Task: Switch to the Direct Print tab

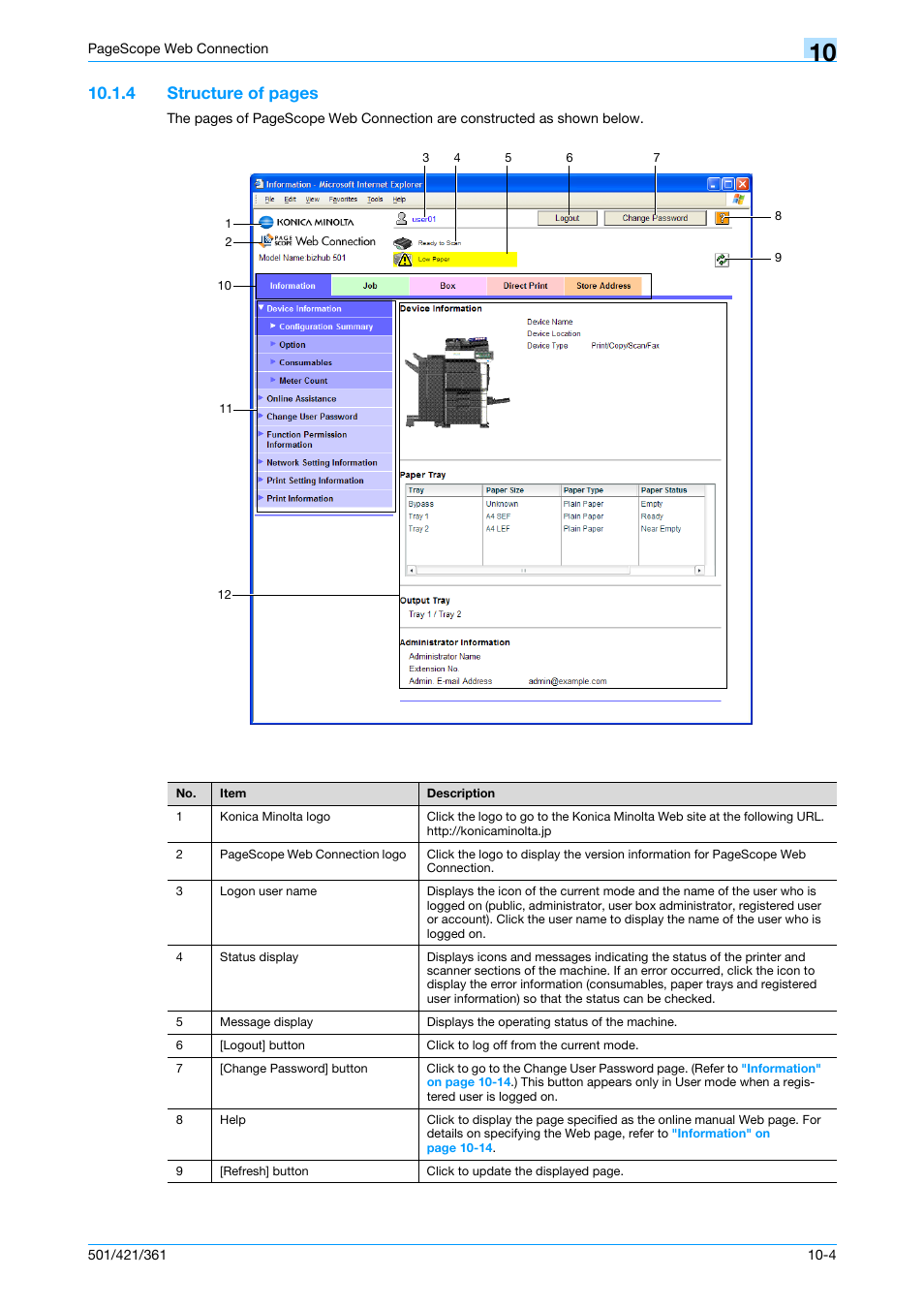Action: click(x=525, y=286)
